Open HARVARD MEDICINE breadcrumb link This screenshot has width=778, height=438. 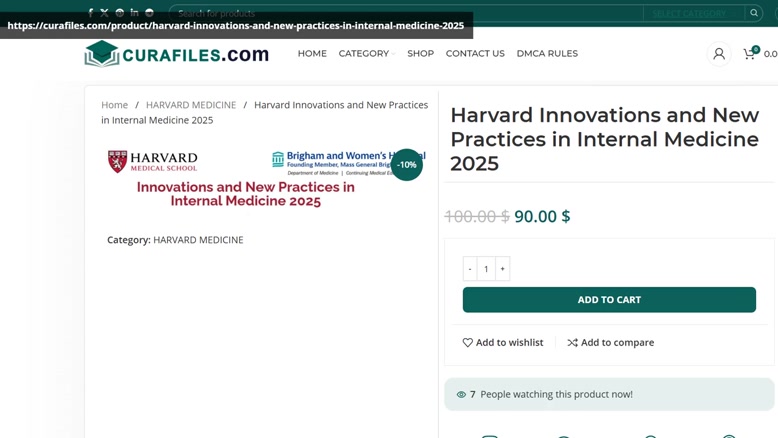[191, 105]
